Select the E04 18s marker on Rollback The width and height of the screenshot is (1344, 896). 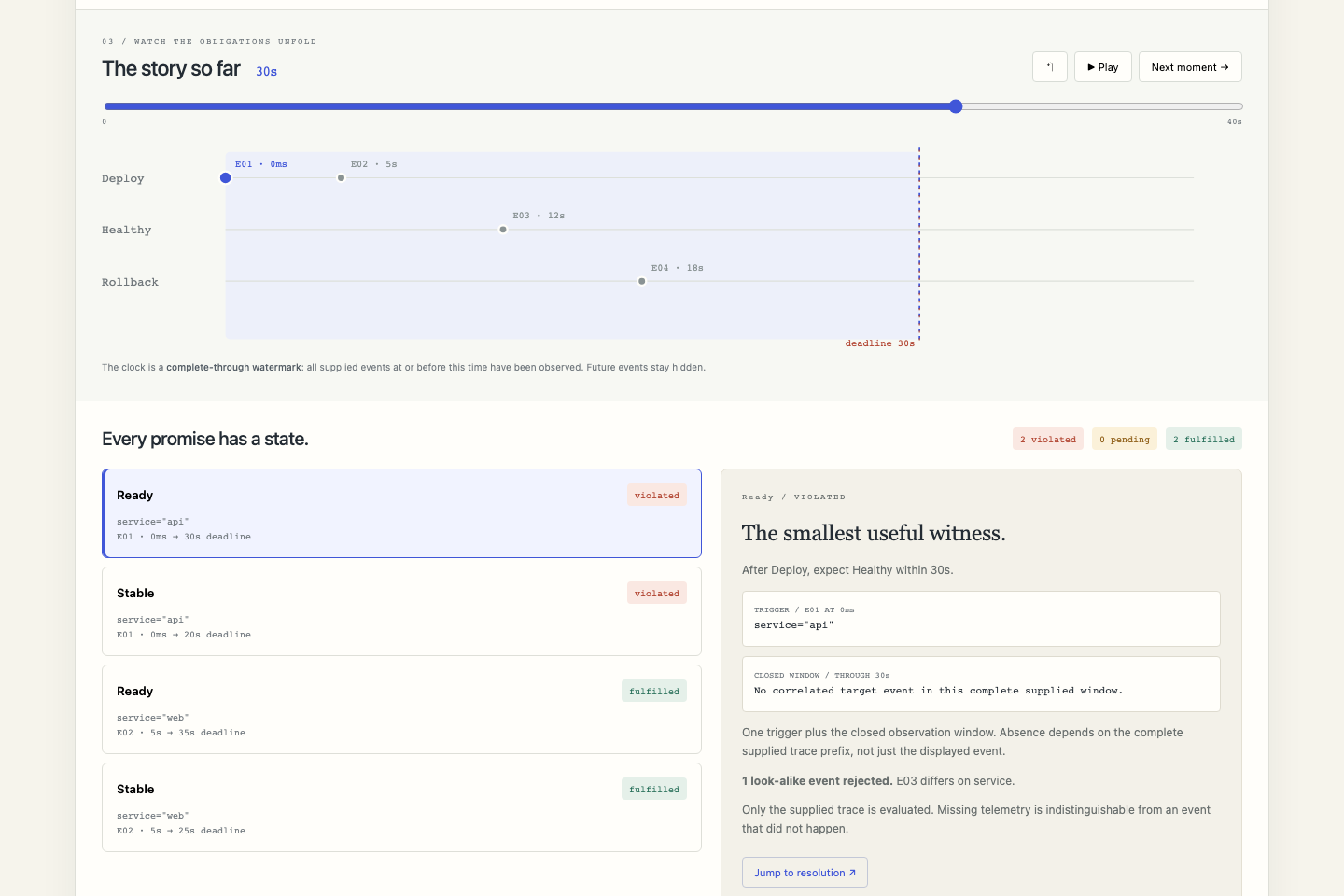pos(642,281)
